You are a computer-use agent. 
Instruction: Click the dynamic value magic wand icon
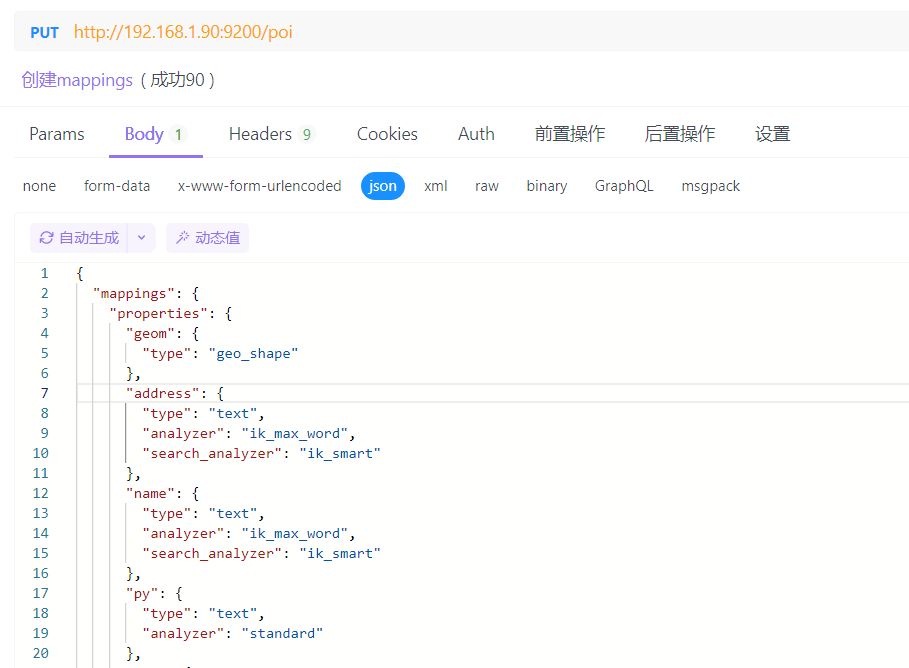pos(183,238)
